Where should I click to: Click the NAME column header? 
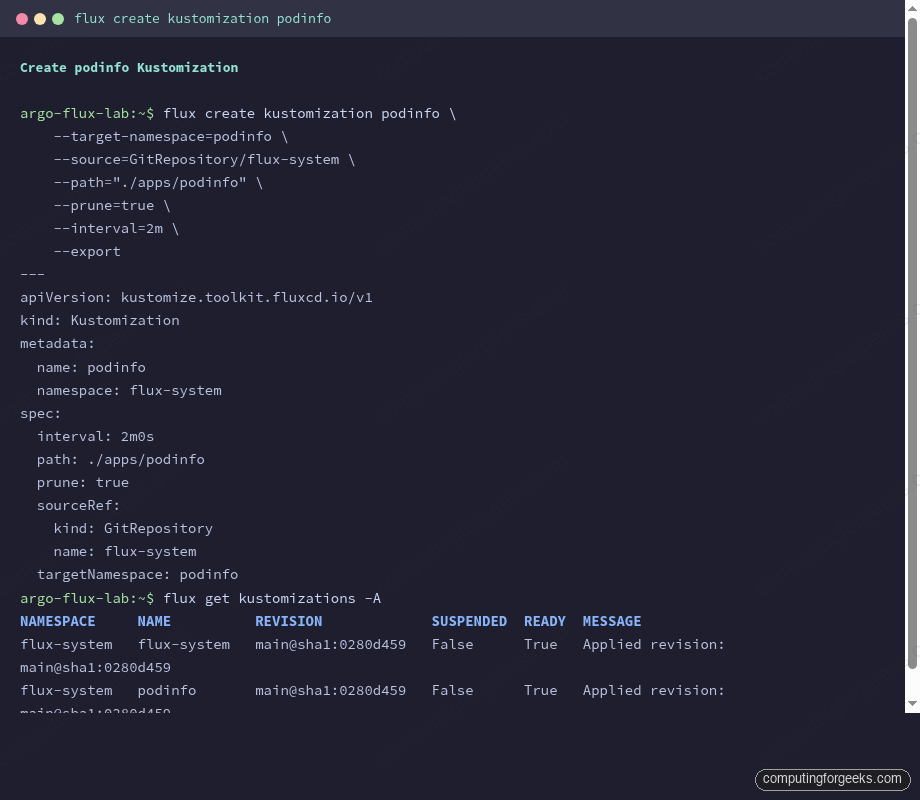click(154, 622)
